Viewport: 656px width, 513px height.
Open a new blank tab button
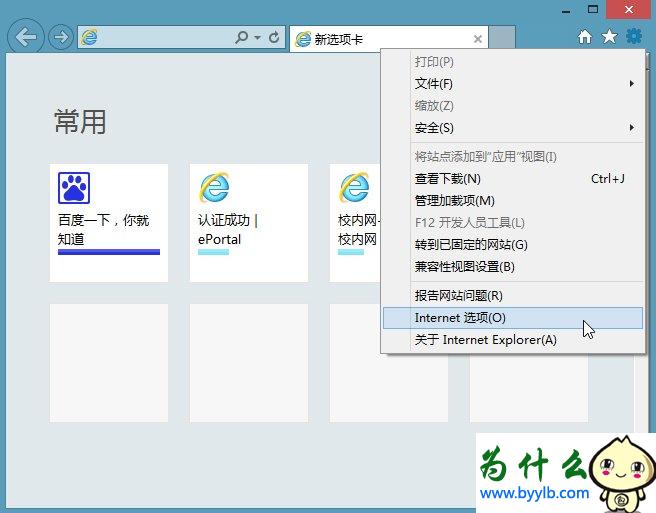coord(502,38)
